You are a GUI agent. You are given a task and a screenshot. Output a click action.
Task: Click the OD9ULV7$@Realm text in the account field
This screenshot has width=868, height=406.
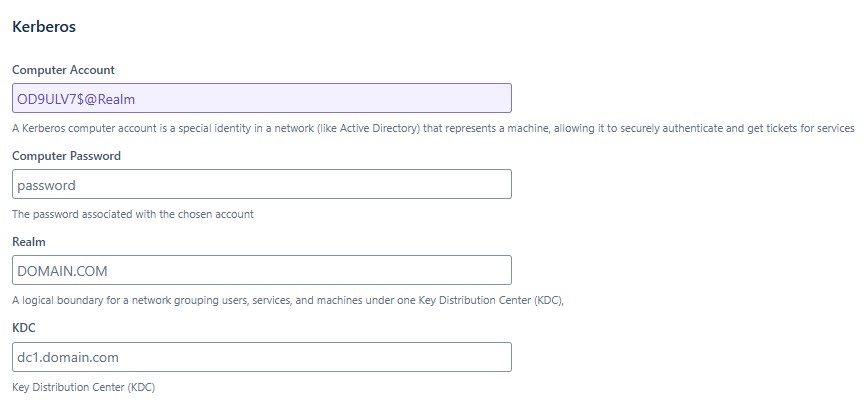click(x=76, y=98)
